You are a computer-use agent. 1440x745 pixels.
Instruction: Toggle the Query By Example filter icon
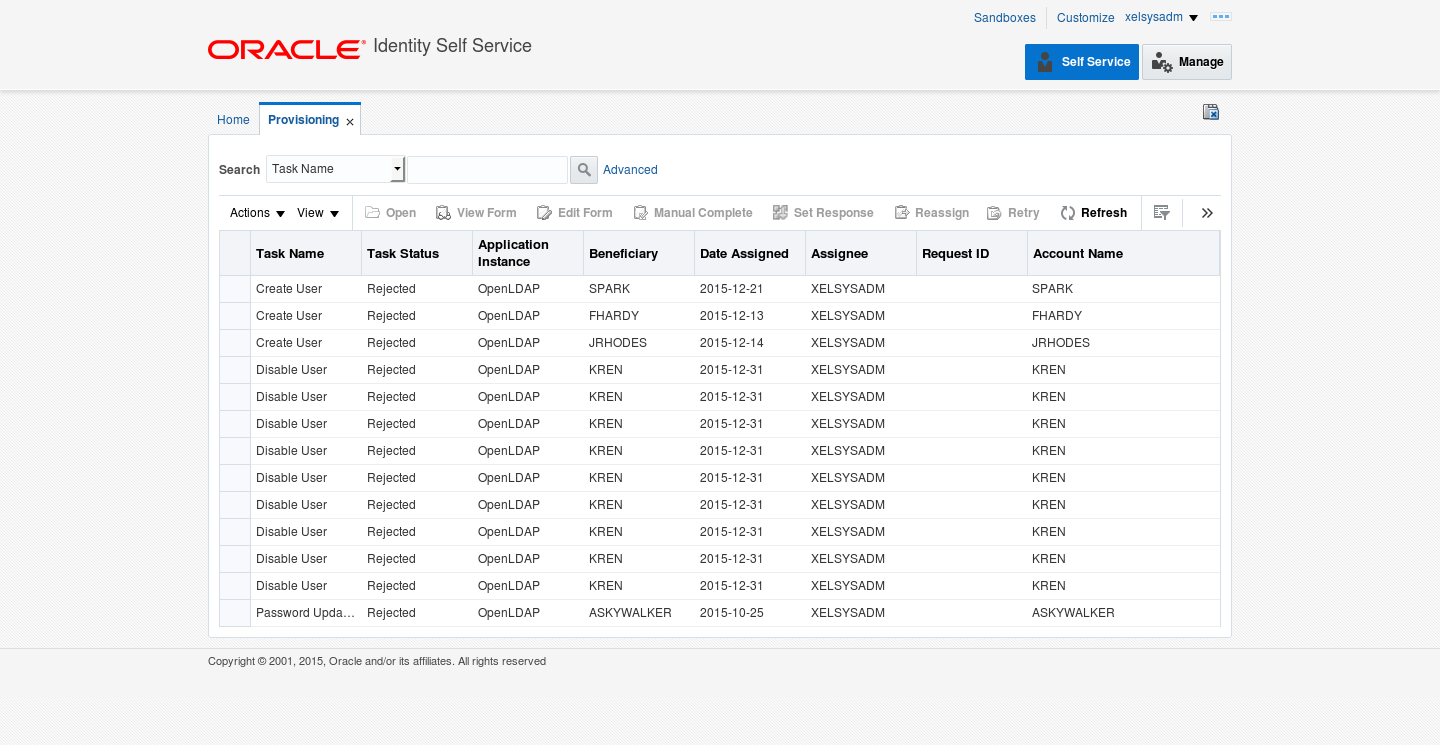[x=1162, y=212]
